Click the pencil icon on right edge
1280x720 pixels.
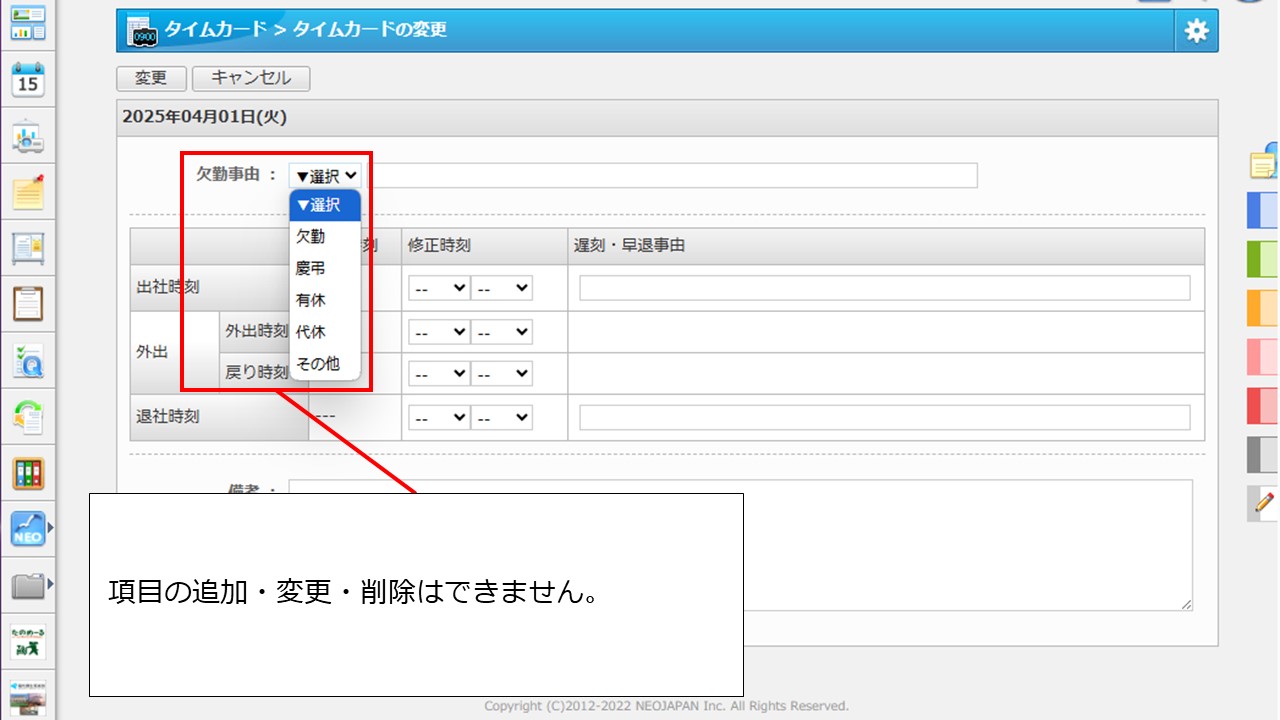click(1265, 503)
